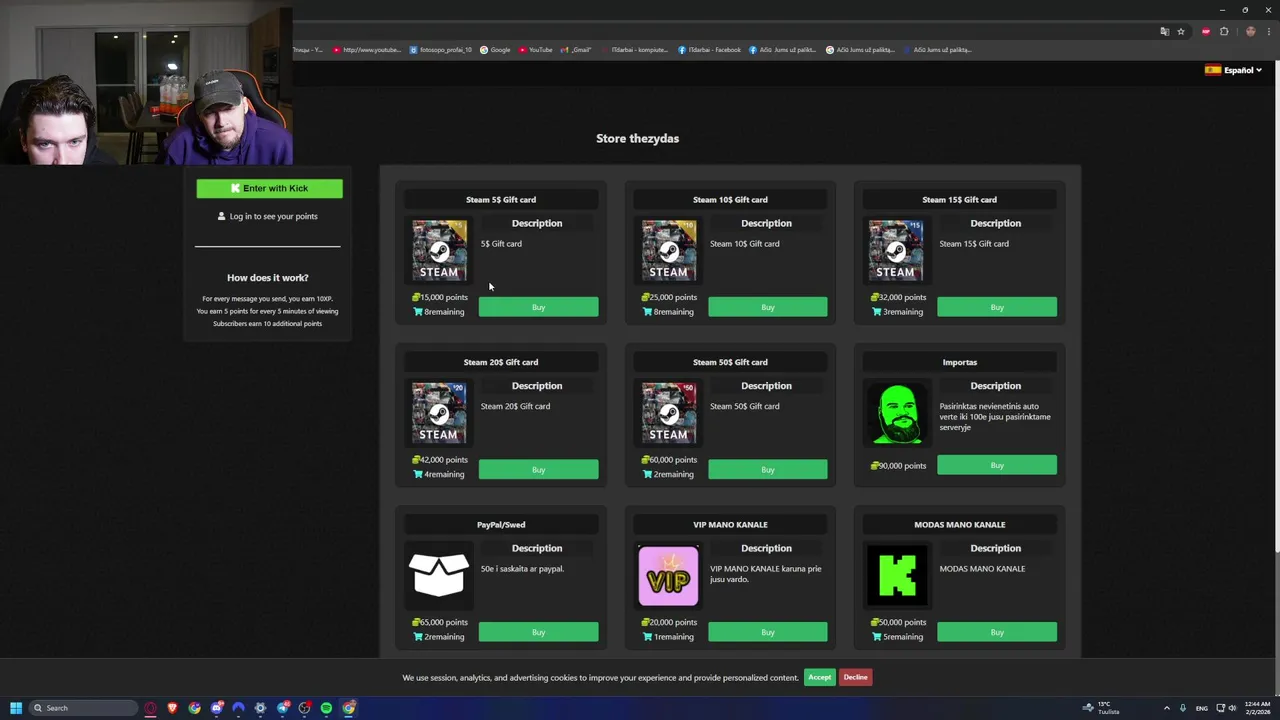Open Telegram from the taskbar
Screen dimensions: 1280x720
(283, 708)
